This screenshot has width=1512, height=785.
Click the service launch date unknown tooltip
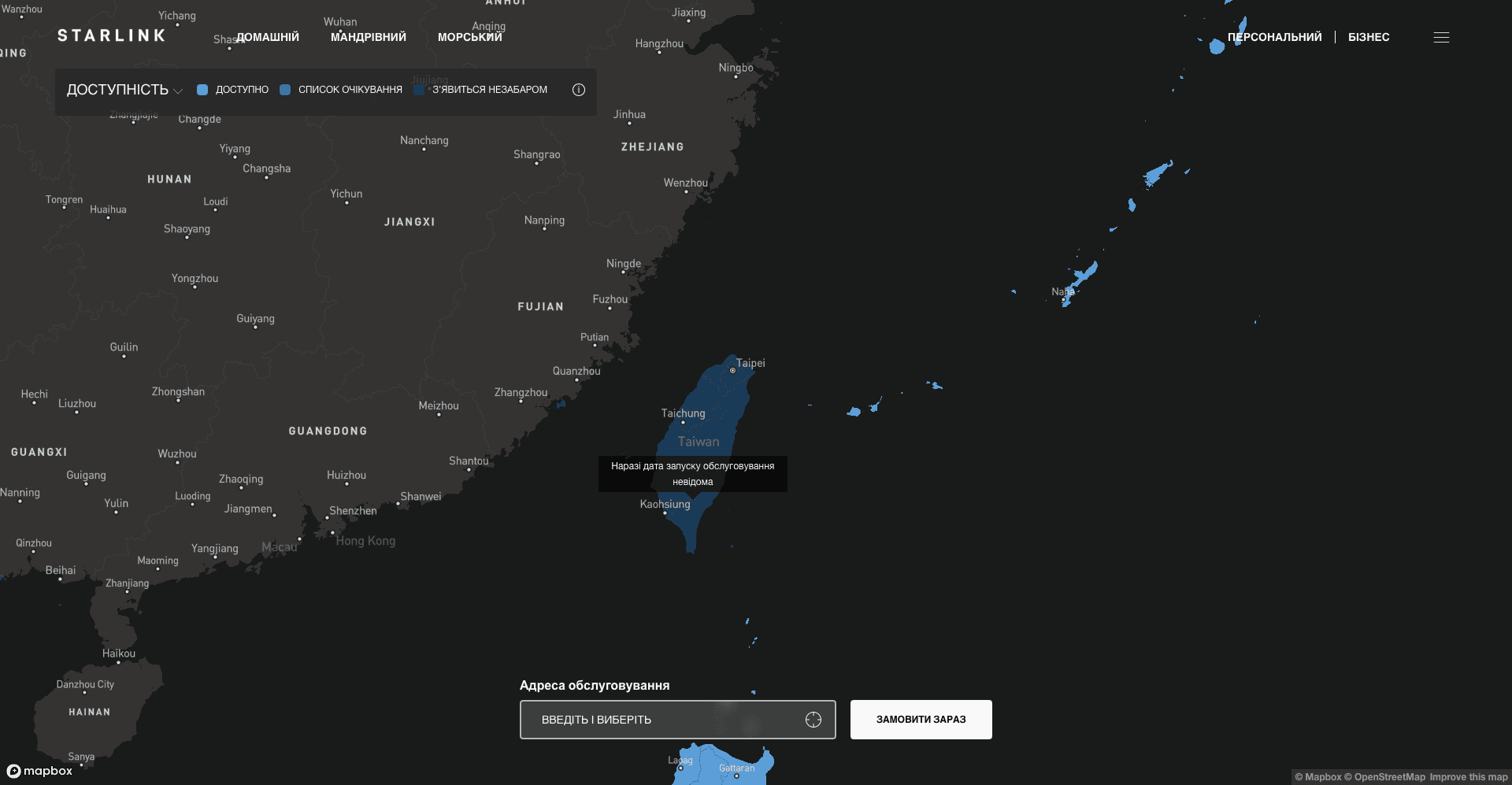pyautogui.click(x=693, y=474)
